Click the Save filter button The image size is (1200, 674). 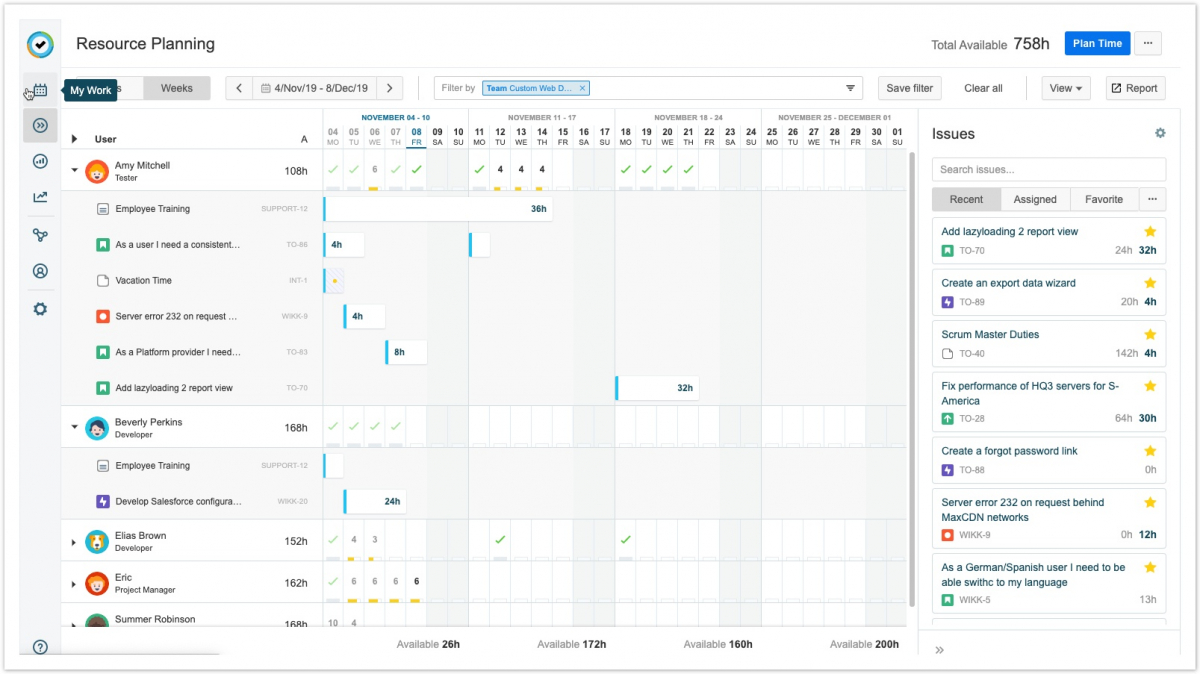coord(909,88)
